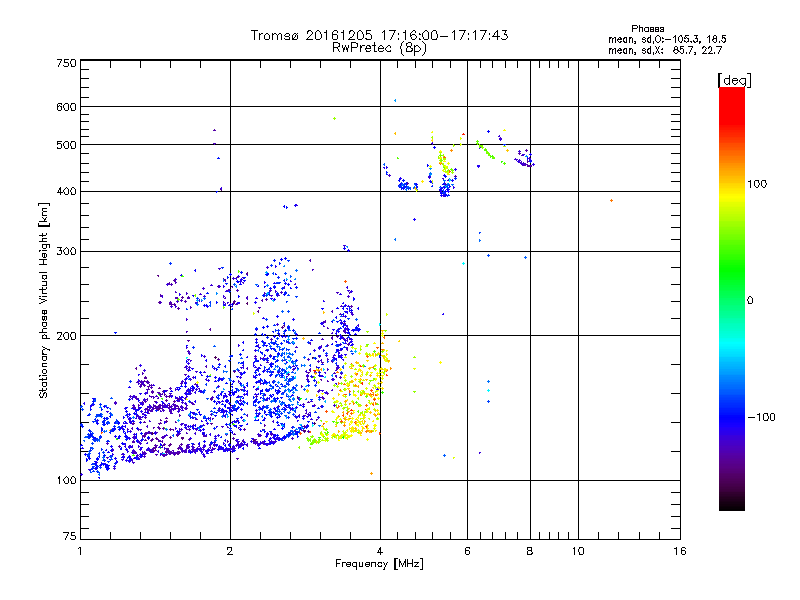Click the 'Stationary phase Virtual Height [km]' y-axis label
This screenshot has height=600, width=800.
click(x=44, y=300)
